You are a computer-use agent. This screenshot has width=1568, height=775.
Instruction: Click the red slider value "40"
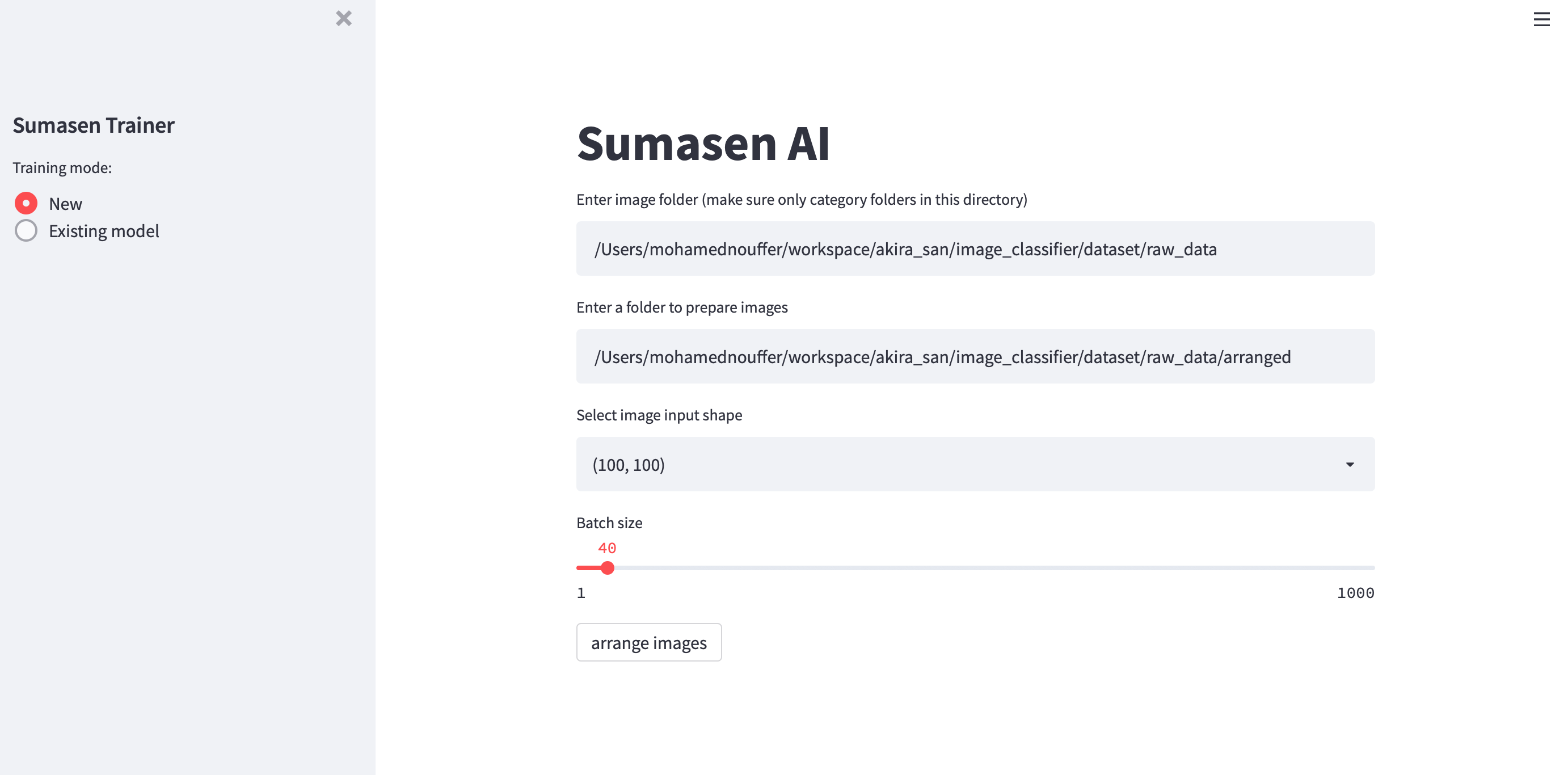(607, 548)
